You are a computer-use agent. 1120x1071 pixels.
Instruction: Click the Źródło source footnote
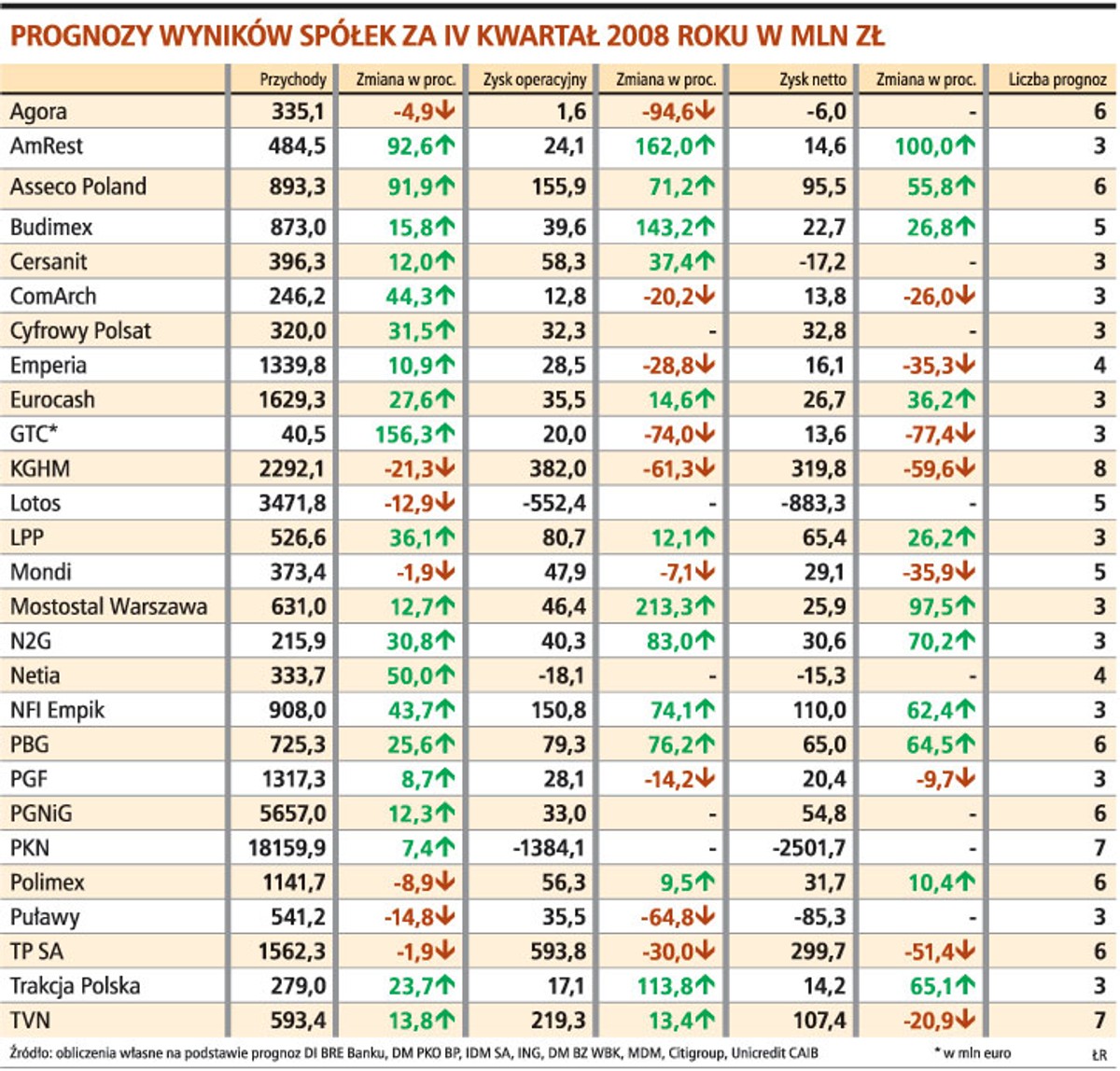click(x=414, y=1052)
